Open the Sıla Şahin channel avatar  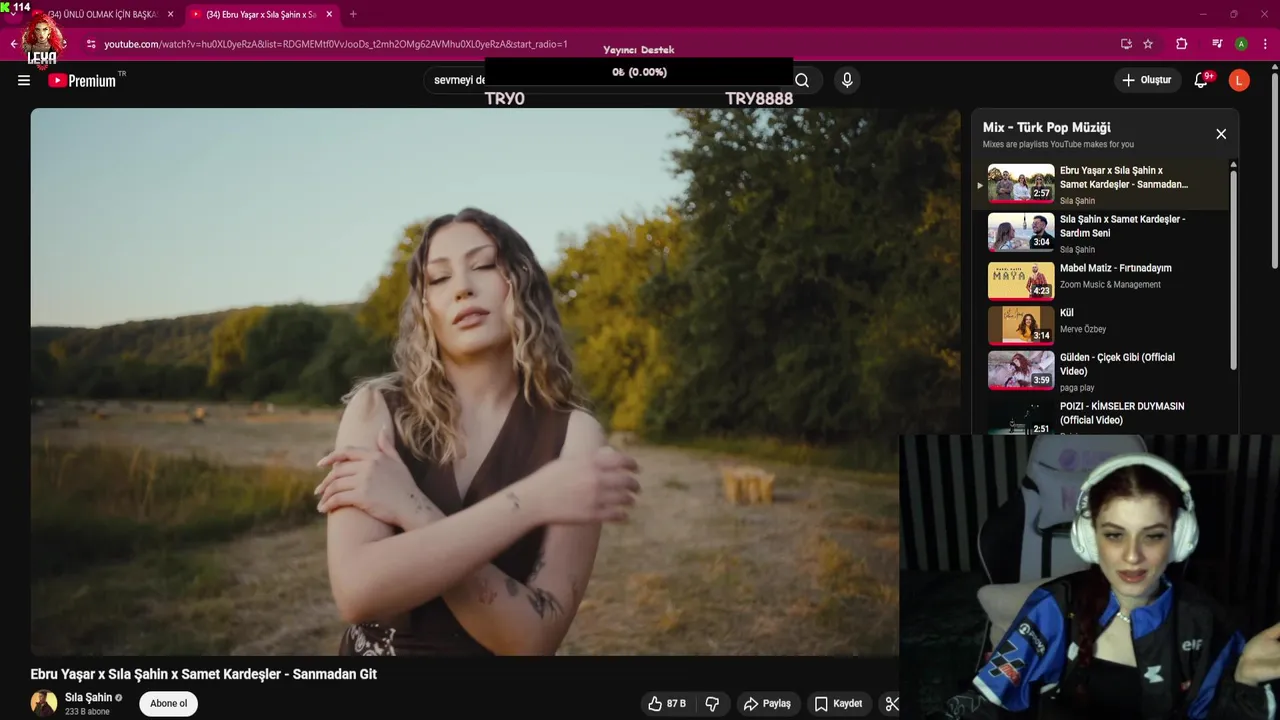pyautogui.click(x=44, y=703)
